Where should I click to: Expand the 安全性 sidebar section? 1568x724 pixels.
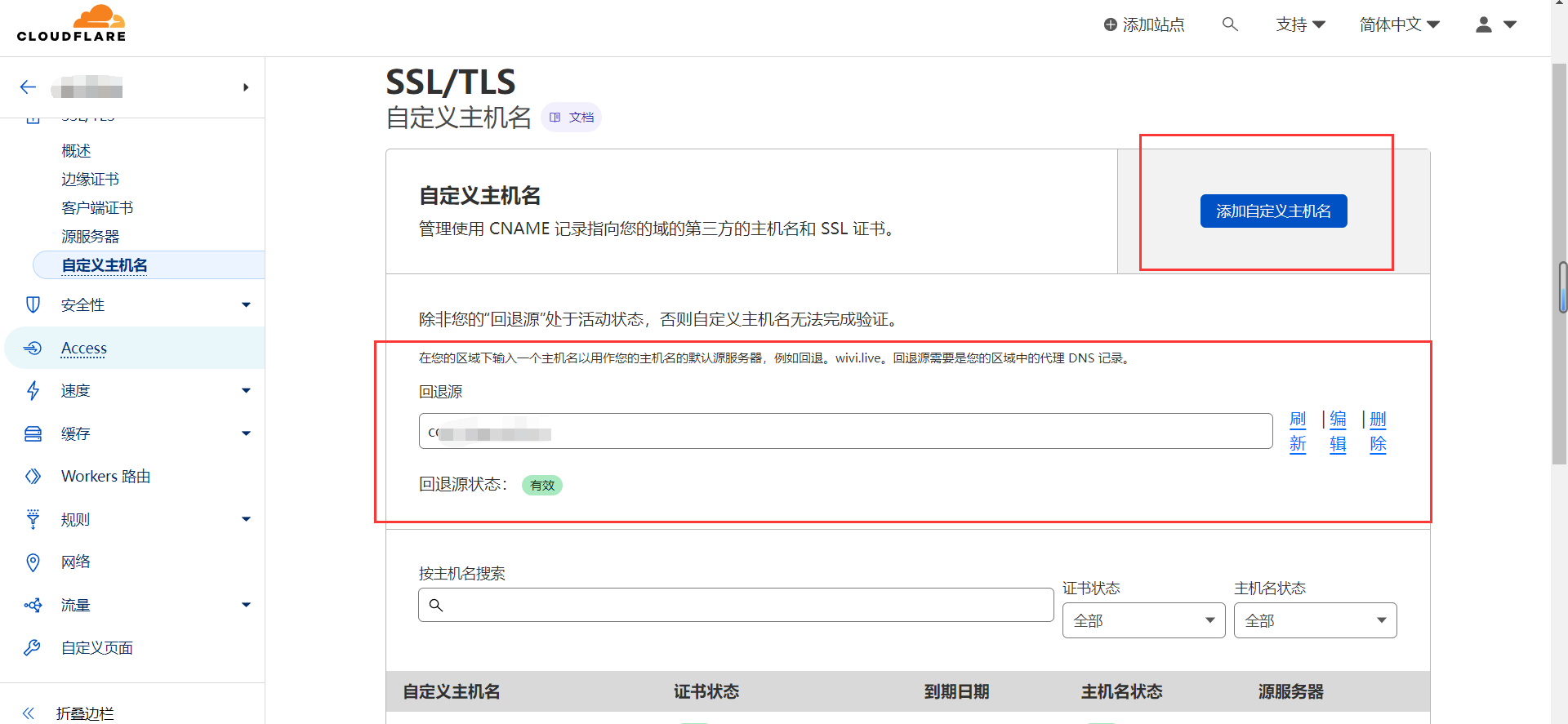tap(246, 304)
